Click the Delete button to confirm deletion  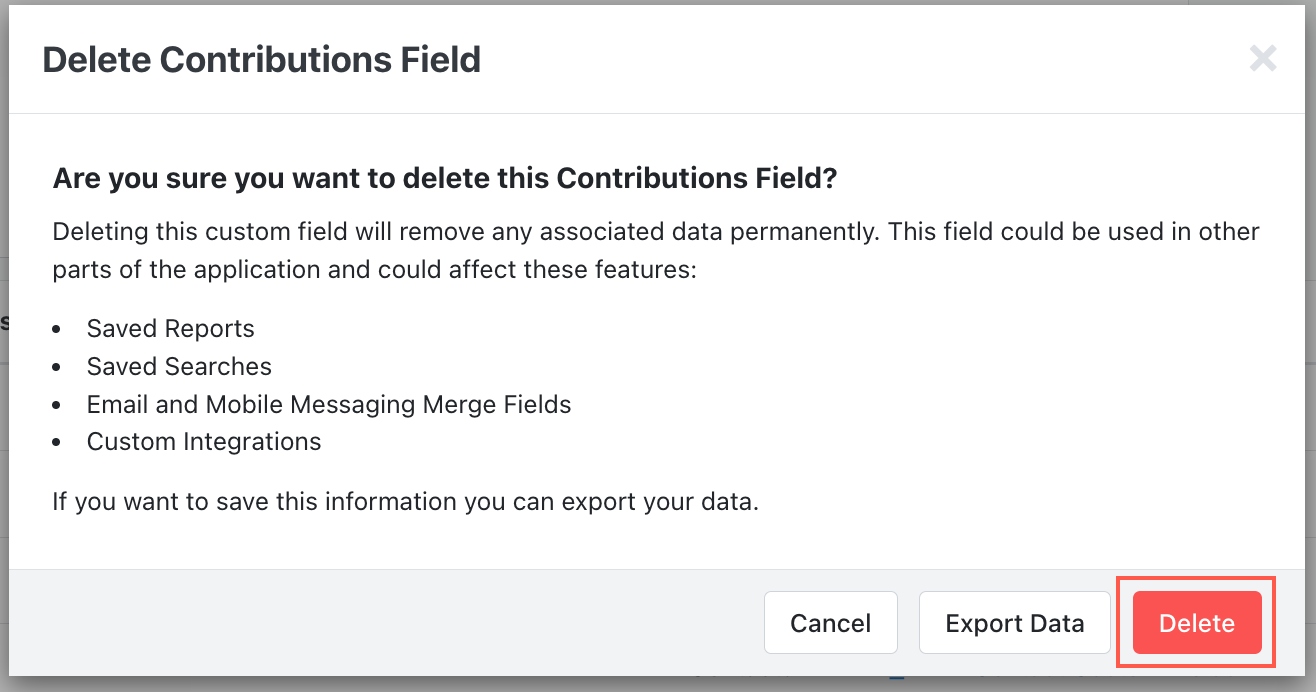pos(1196,622)
